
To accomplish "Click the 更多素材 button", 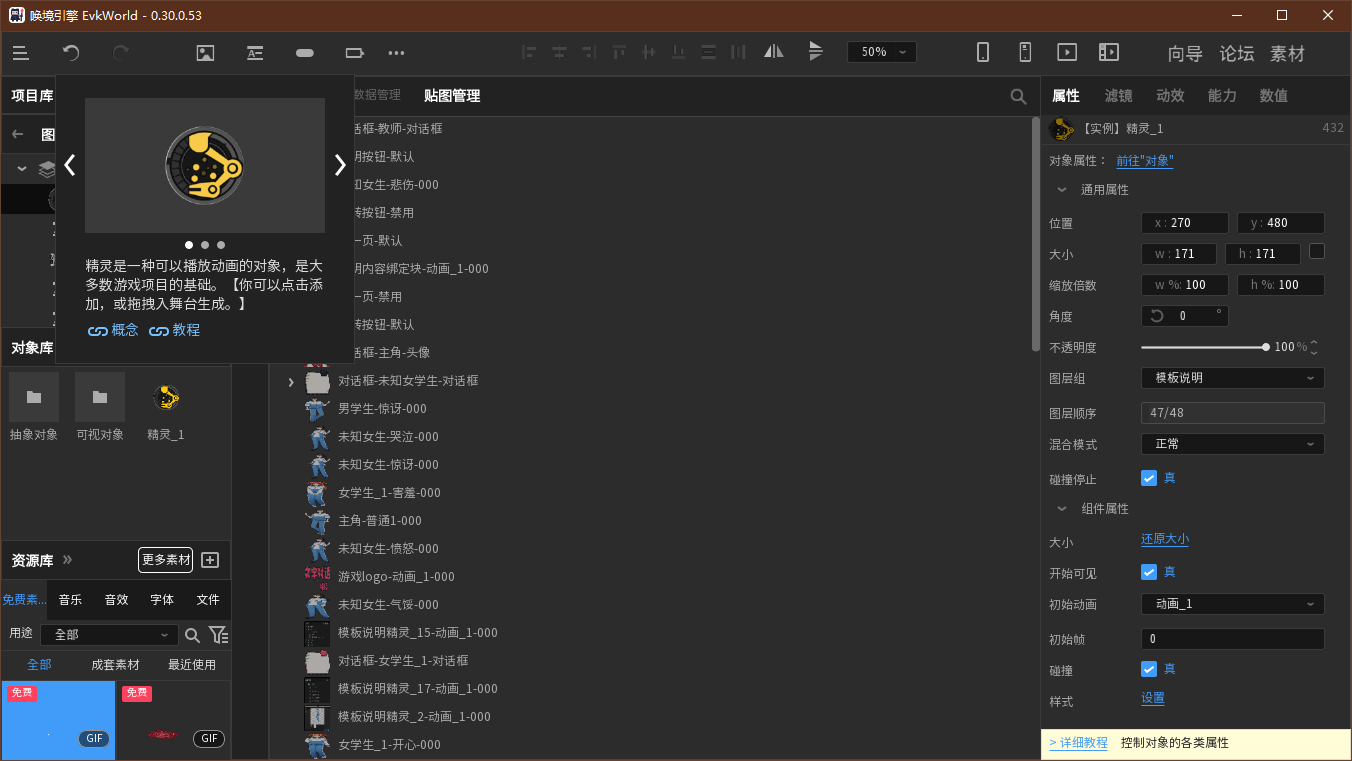I will (165, 559).
